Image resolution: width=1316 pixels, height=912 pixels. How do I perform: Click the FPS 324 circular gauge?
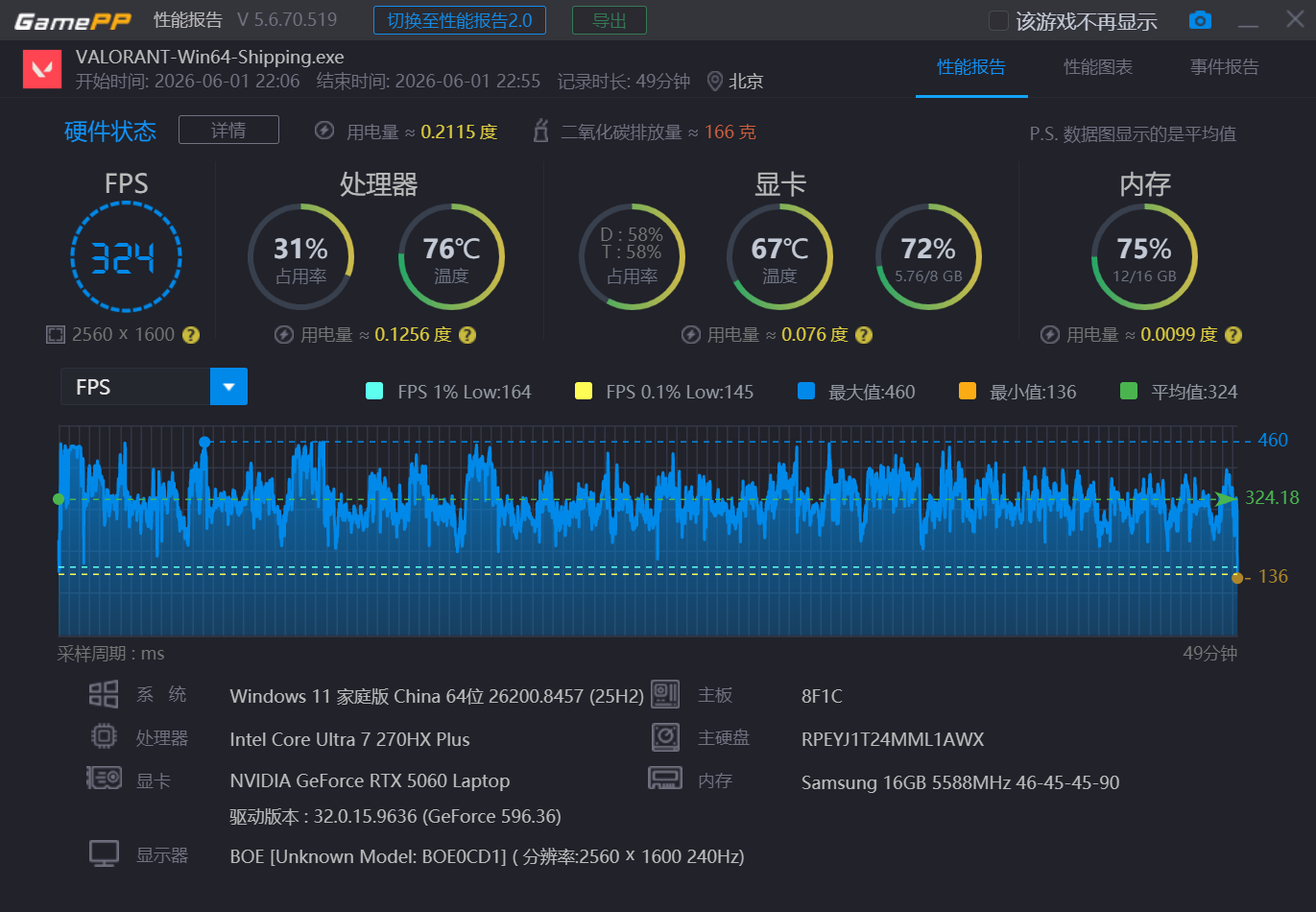tap(126, 257)
